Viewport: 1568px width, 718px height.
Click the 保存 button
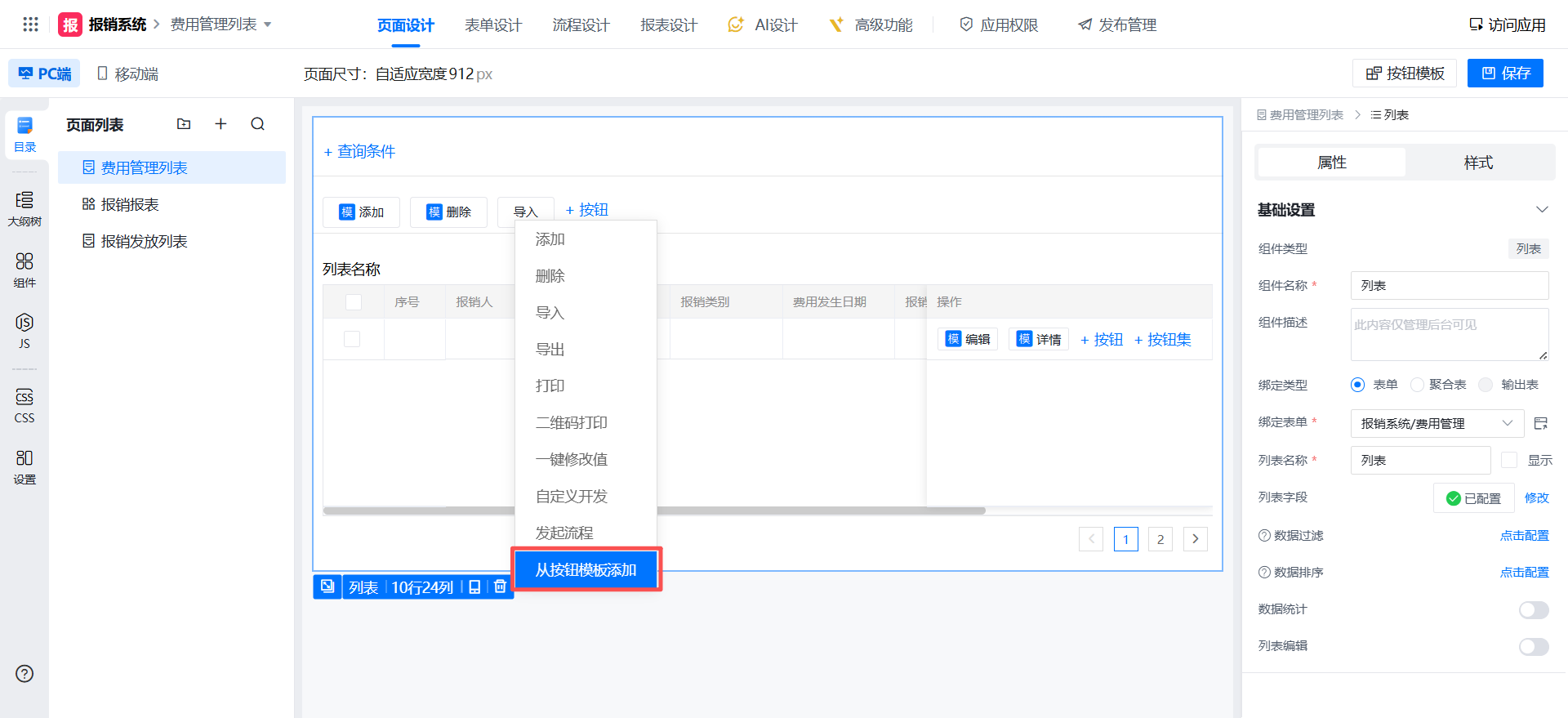click(x=1505, y=74)
